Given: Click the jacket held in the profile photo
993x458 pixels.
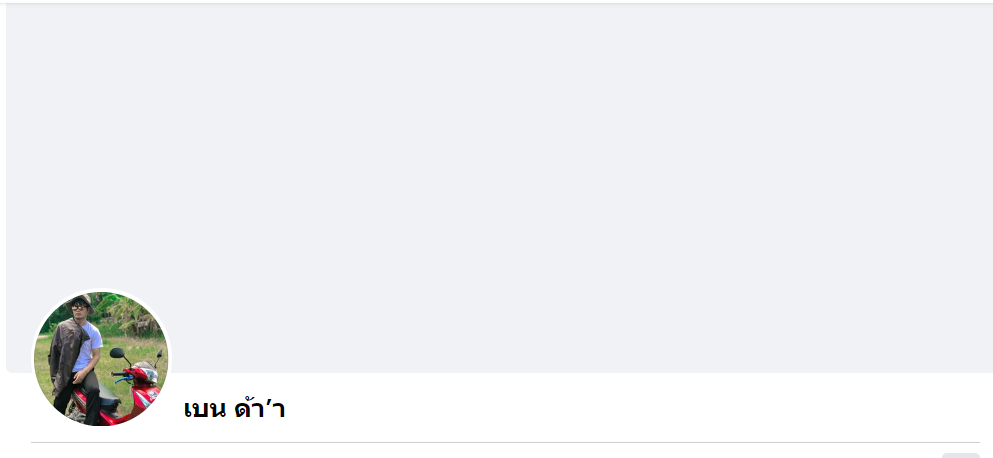Looking at the screenshot, I should point(62,355).
